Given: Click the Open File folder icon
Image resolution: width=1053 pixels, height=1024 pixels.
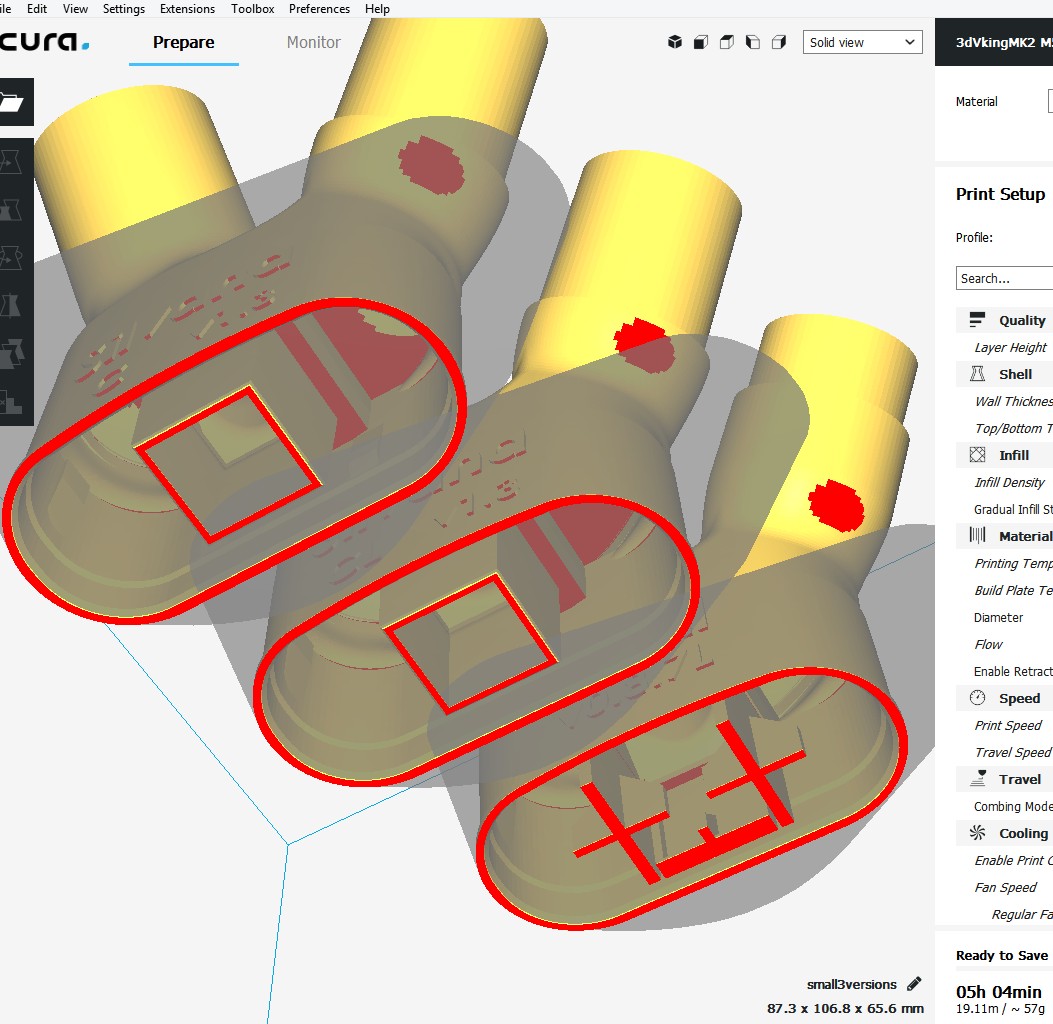Looking at the screenshot, I should tap(12, 102).
